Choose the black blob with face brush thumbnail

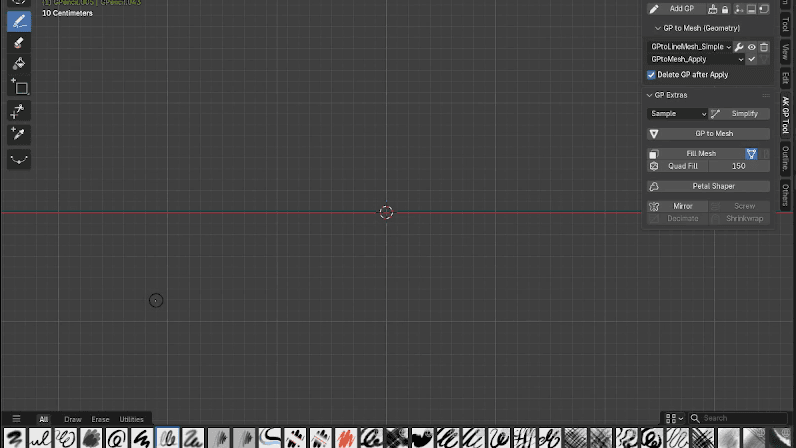click(422, 438)
